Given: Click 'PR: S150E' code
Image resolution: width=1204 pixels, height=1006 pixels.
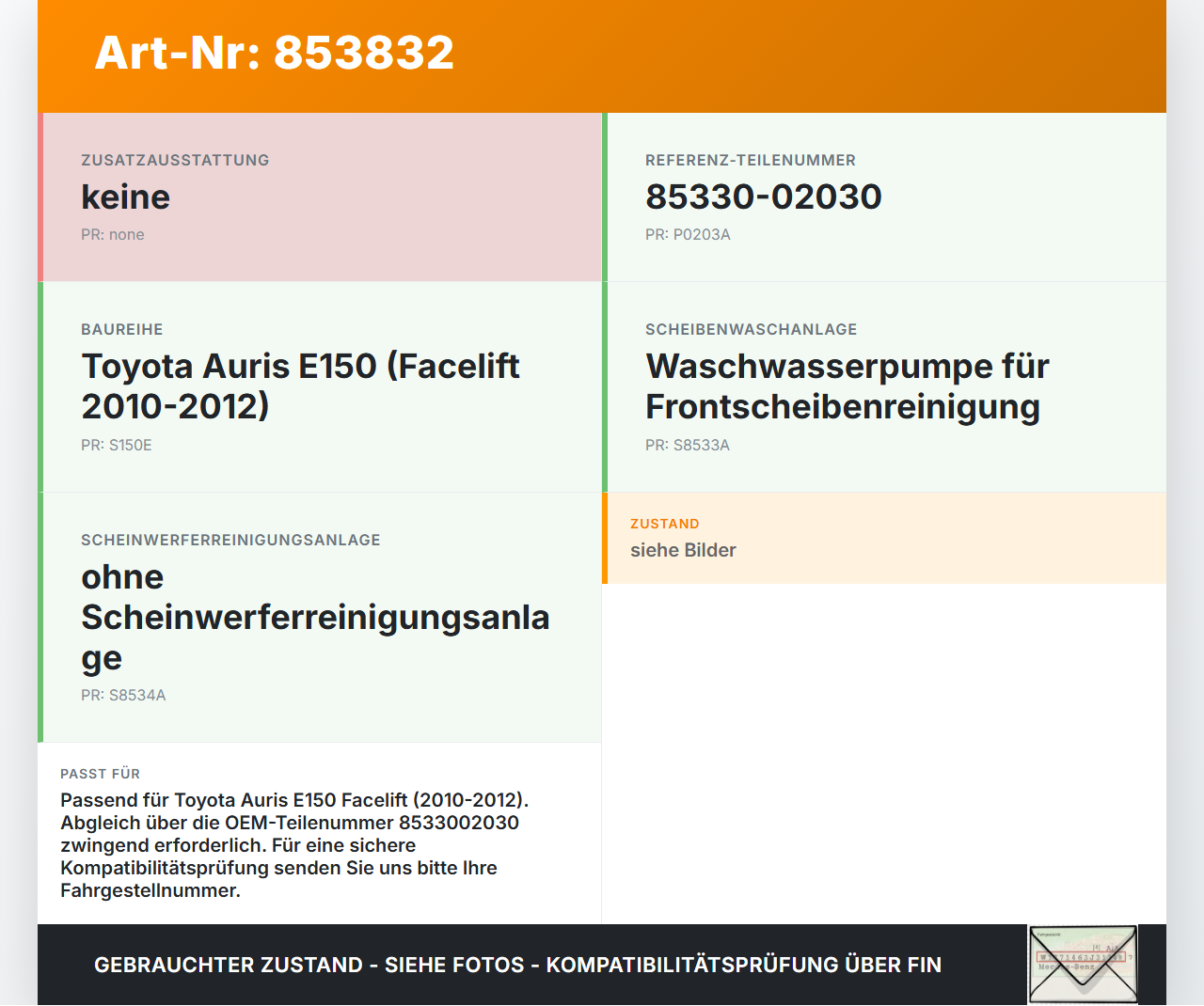Looking at the screenshot, I should tap(117, 445).
